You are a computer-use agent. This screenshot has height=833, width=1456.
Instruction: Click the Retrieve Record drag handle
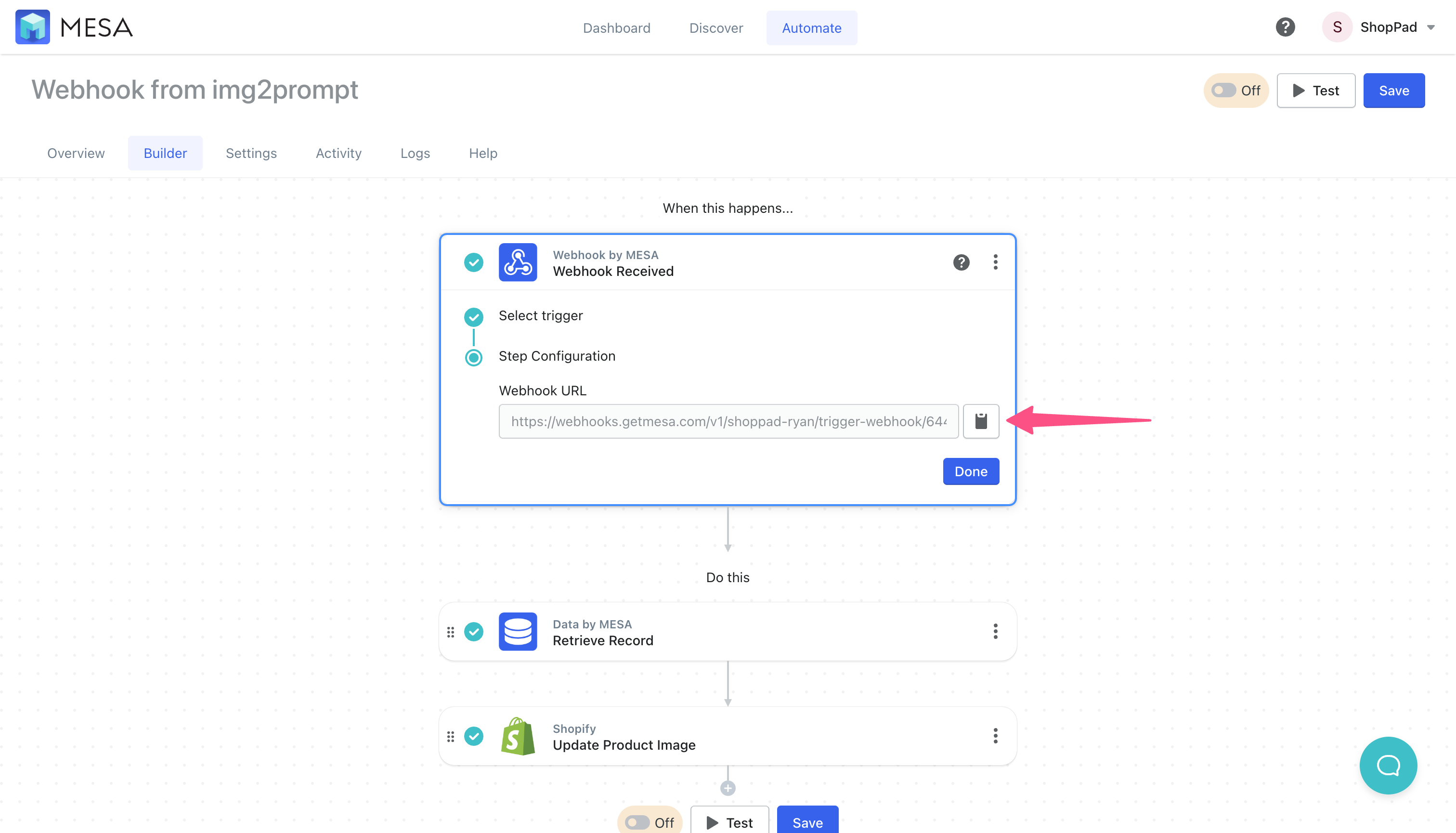[450, 632]
